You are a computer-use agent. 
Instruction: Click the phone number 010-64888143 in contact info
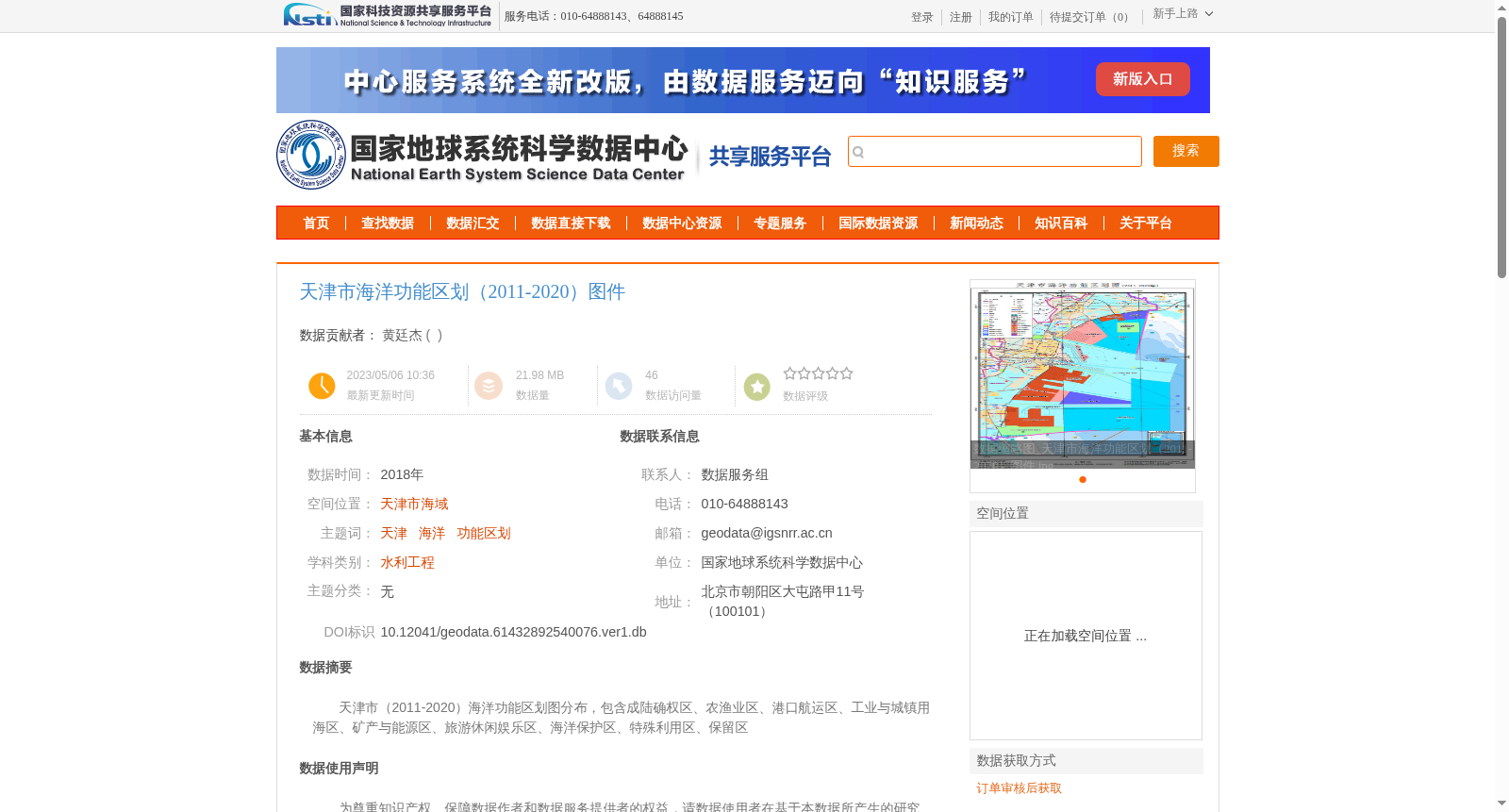745,504
